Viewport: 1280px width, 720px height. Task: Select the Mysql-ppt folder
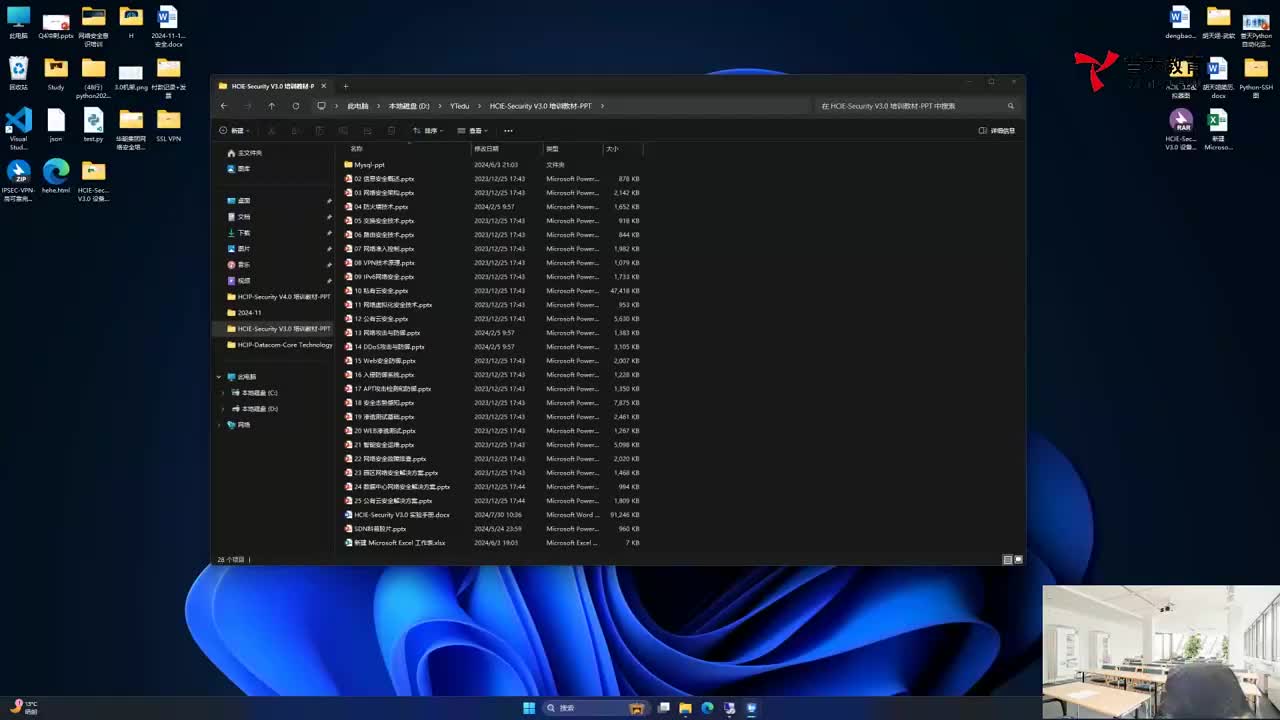point(364,165)
